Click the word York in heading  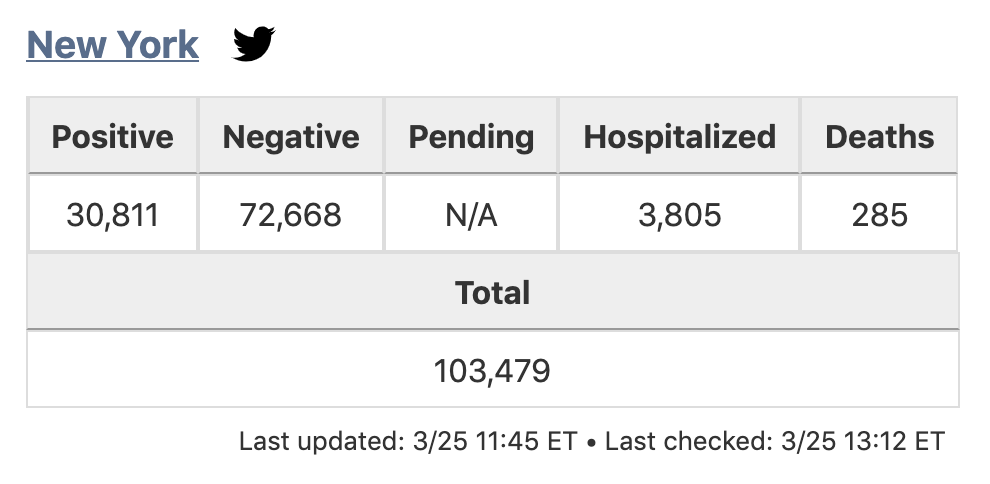(x=157, y=45)
